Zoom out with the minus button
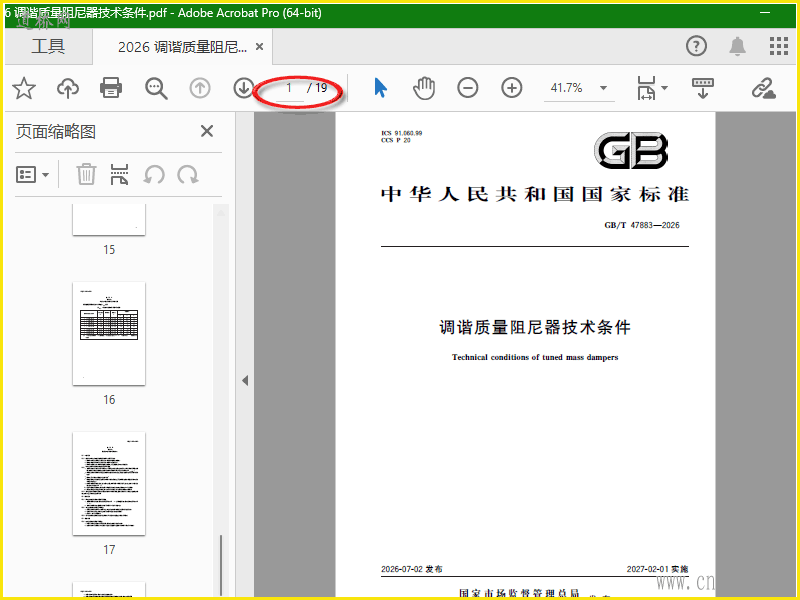Viewport: 800px width, 600px height. point(467,88)
